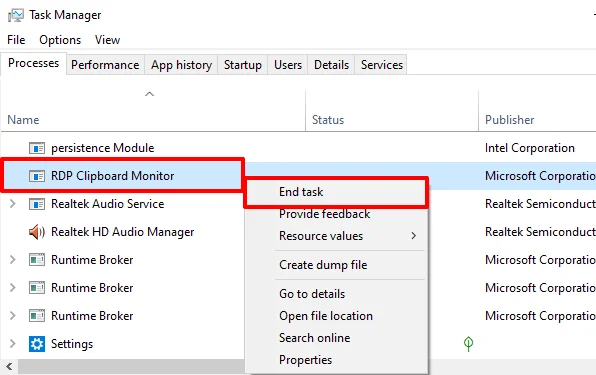The width and height of the screenshot is (596, 375).
Task: Click the RDP Clipboard Monitor process icon
Action: point(37,176)
